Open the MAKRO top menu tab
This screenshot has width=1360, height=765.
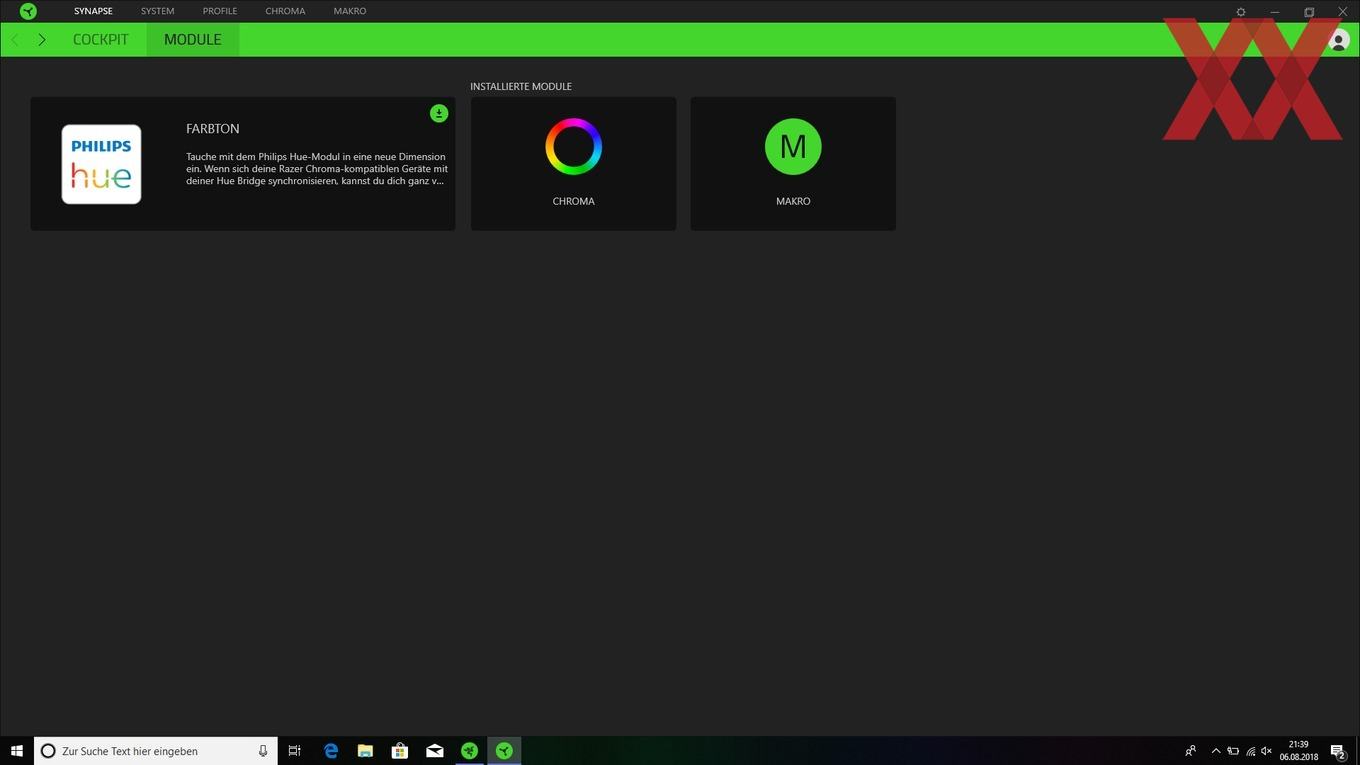coord(350,11)
